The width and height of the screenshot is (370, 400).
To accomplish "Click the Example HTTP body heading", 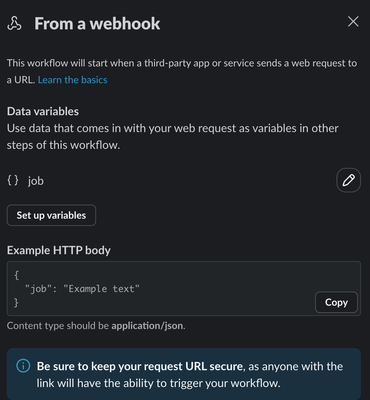I will point(59,250).
